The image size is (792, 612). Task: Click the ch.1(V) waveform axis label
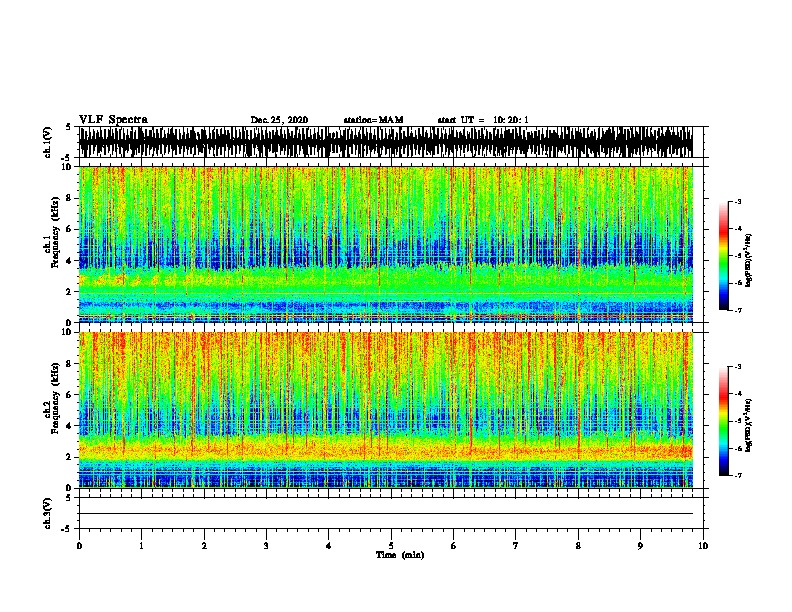pos(47,142)
